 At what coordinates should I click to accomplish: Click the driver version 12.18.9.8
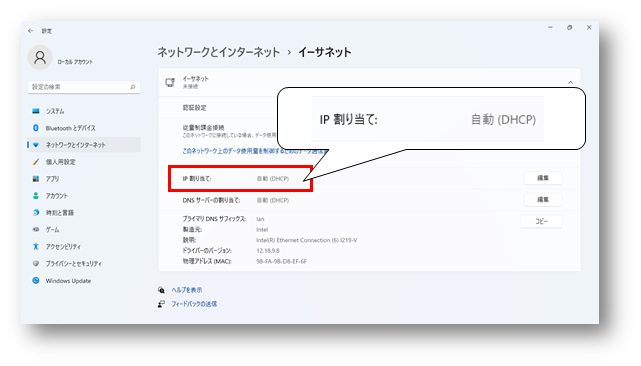coord(268,251)
